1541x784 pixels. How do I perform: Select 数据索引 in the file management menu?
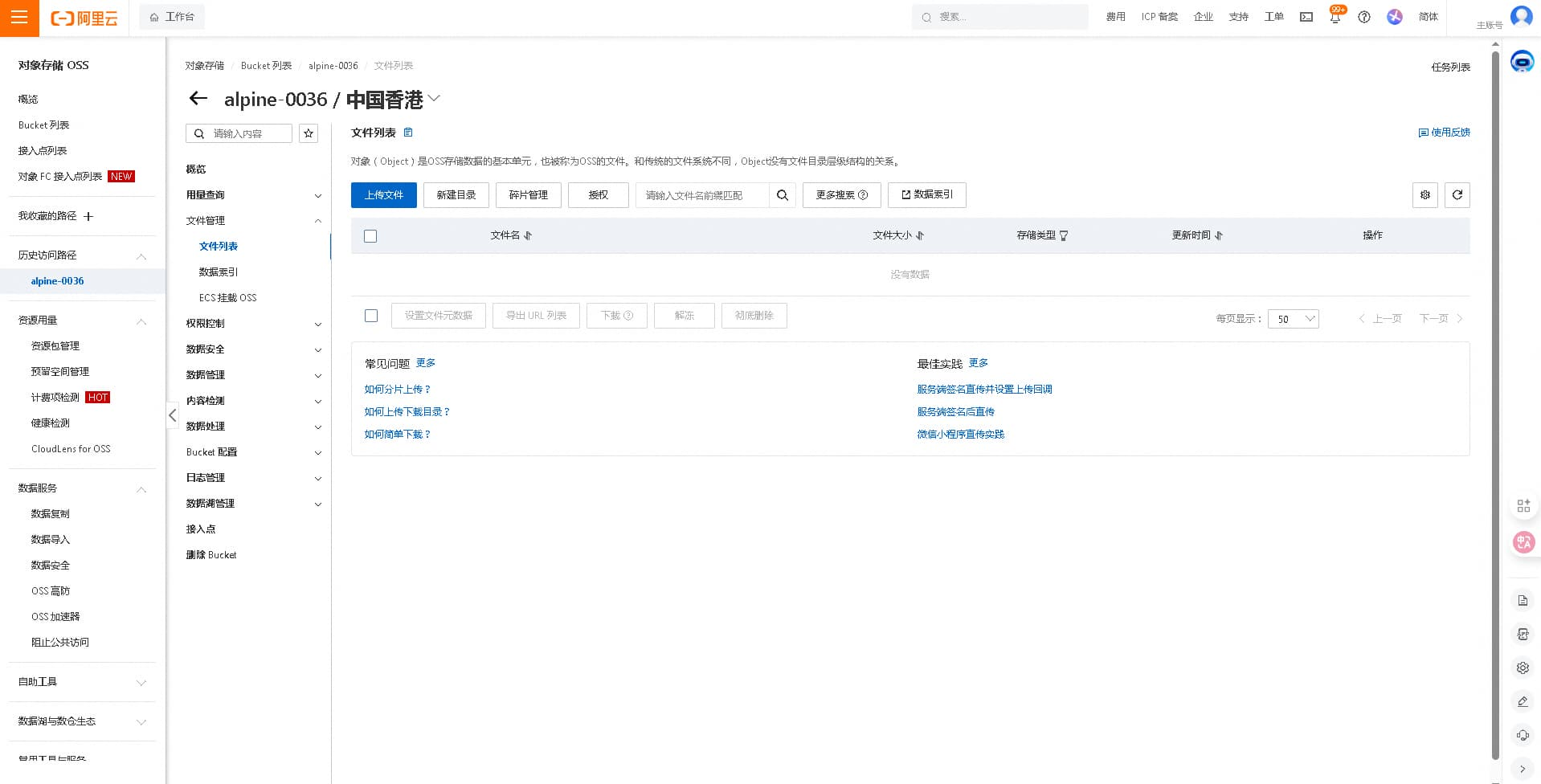pyautogui.click(x=219, y=272)
